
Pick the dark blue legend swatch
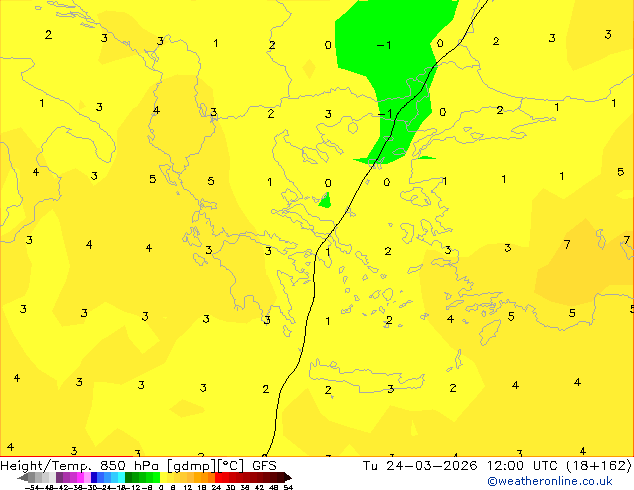[x=94, y=477]
